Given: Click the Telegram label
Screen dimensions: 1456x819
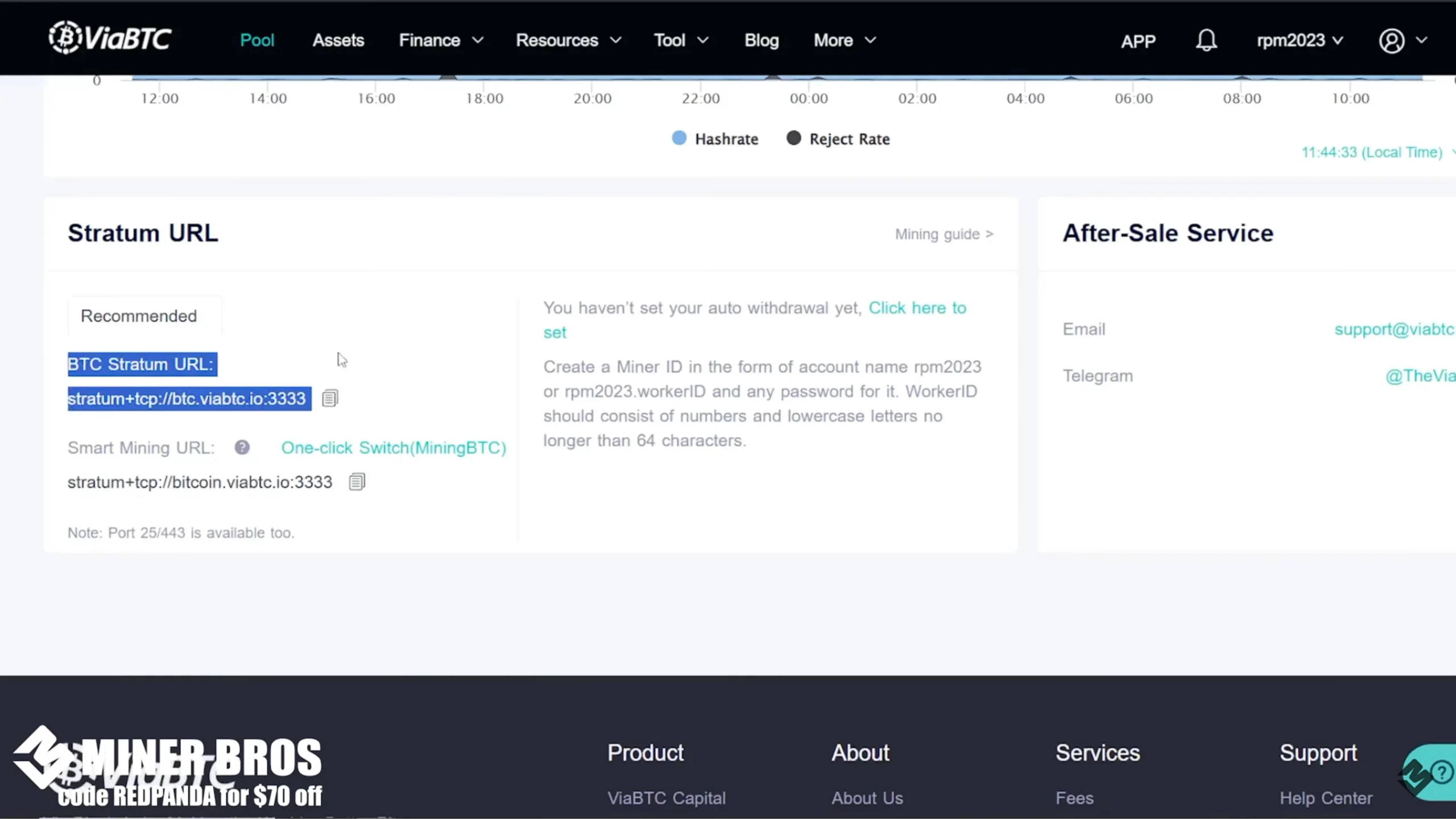Looking at the screenshot, I should click(1098, 376).
